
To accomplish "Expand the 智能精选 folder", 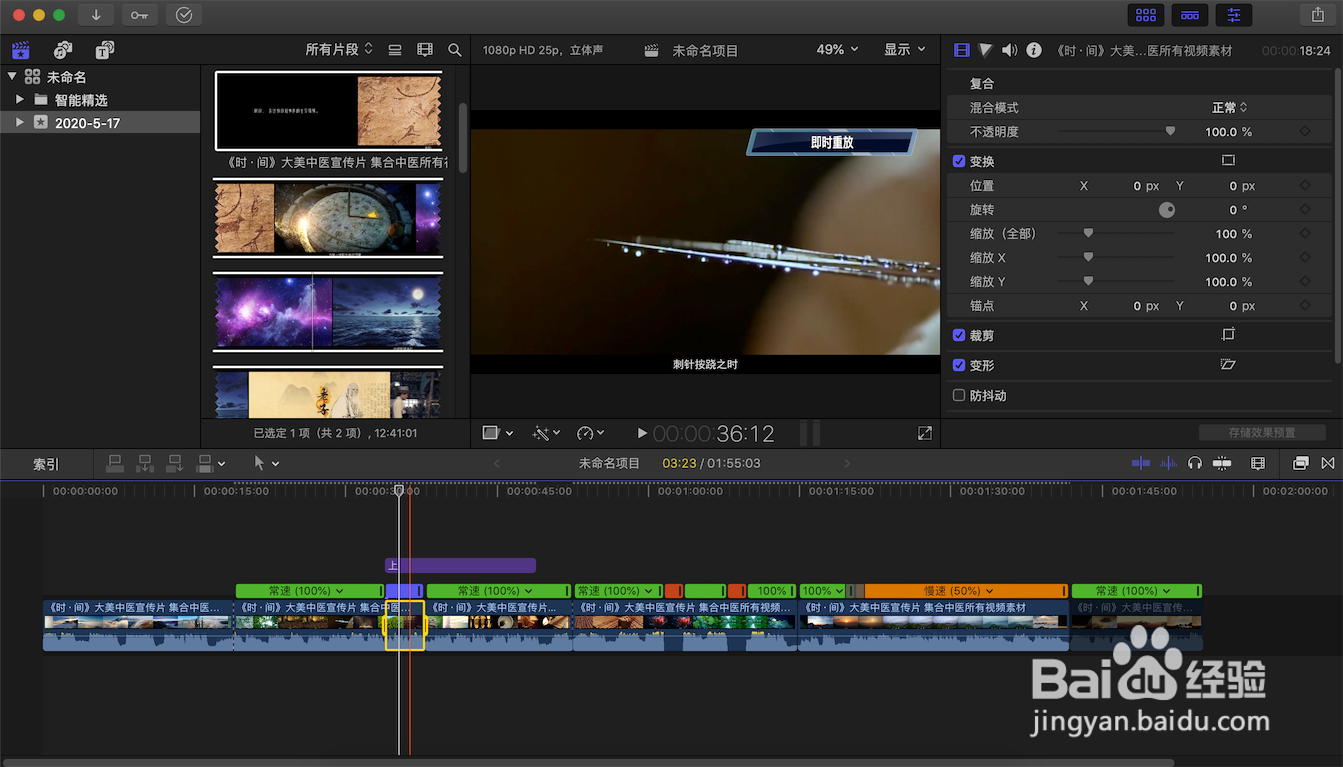I will [x=20, y=99].
